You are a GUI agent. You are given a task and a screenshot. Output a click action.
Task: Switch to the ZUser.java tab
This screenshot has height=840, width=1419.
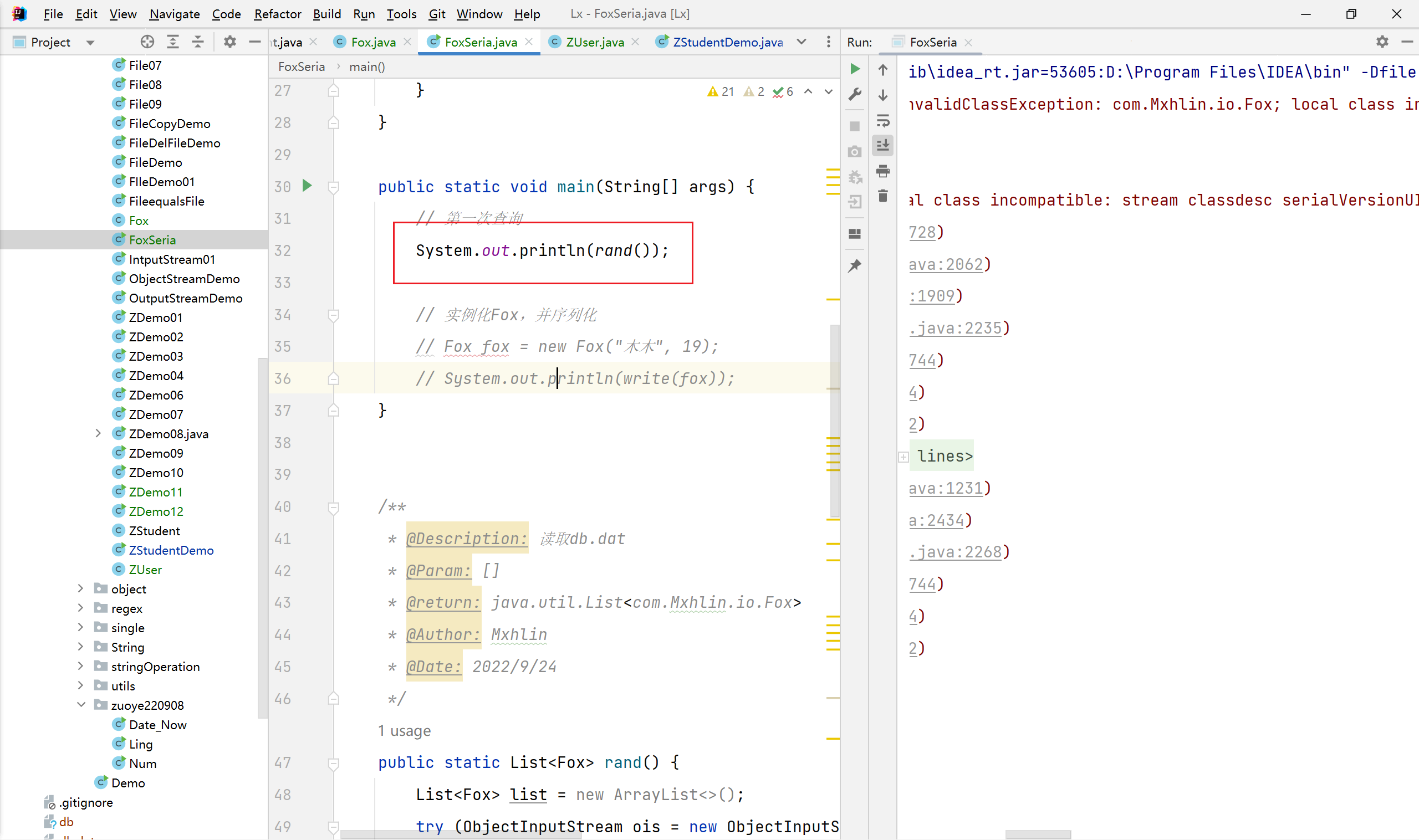595,42
